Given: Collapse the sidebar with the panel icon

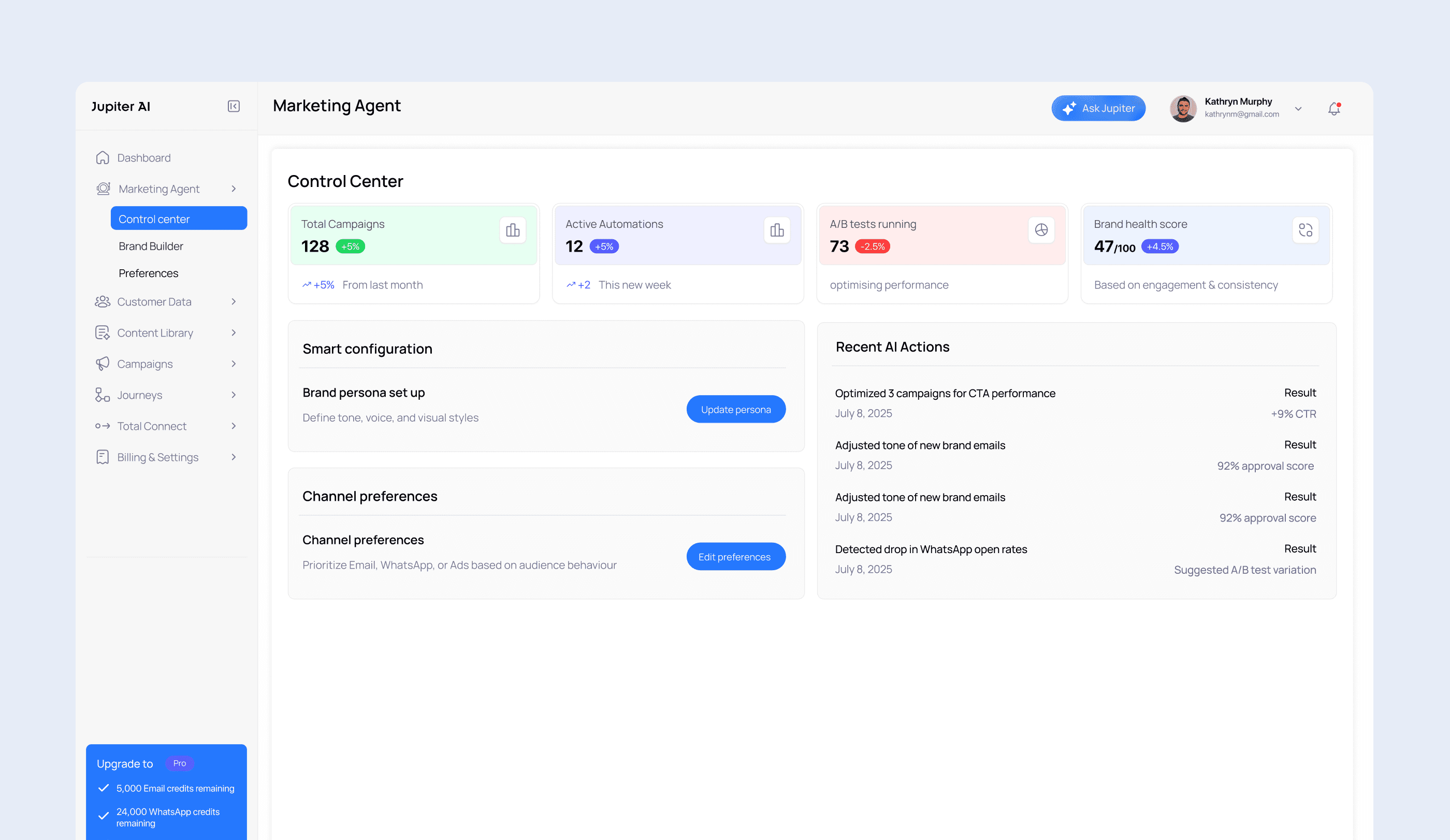Looking at the screenshot, I should [x=234, y=107].
